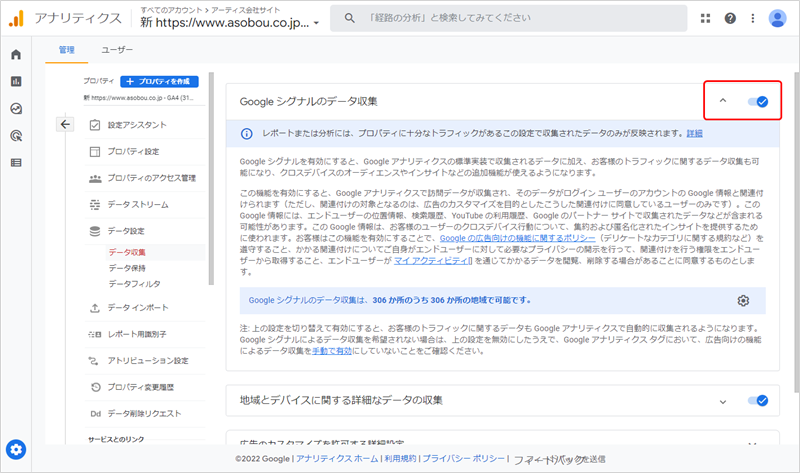Open 設定アシスタント menu label
800x473 pixels.
(137, 125)
